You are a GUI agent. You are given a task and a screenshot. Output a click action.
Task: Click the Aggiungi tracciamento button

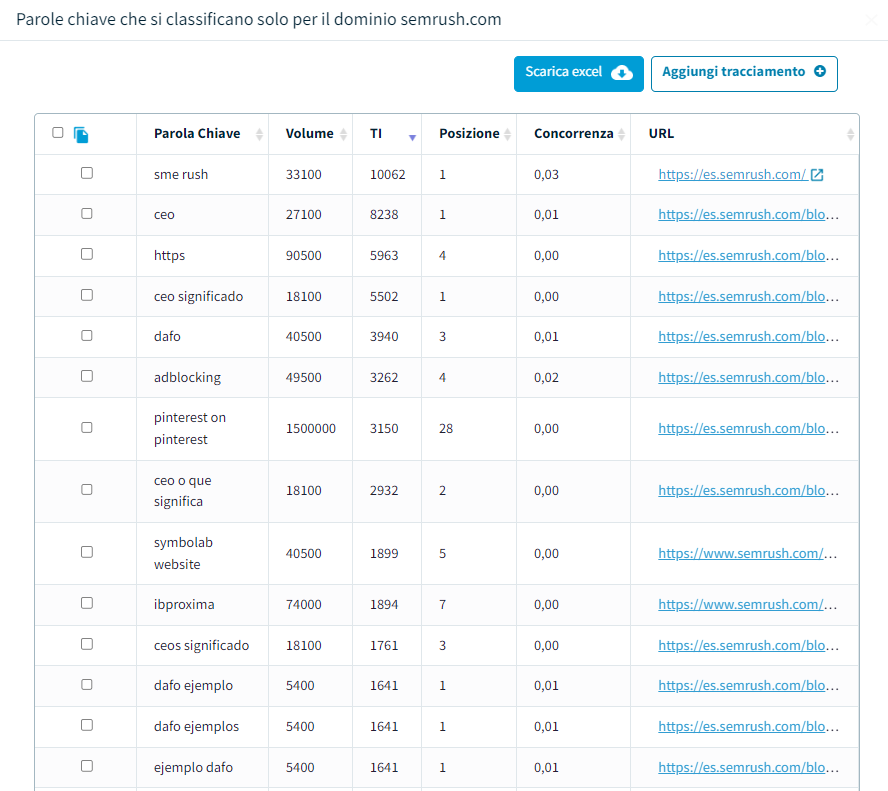(743, 73)
